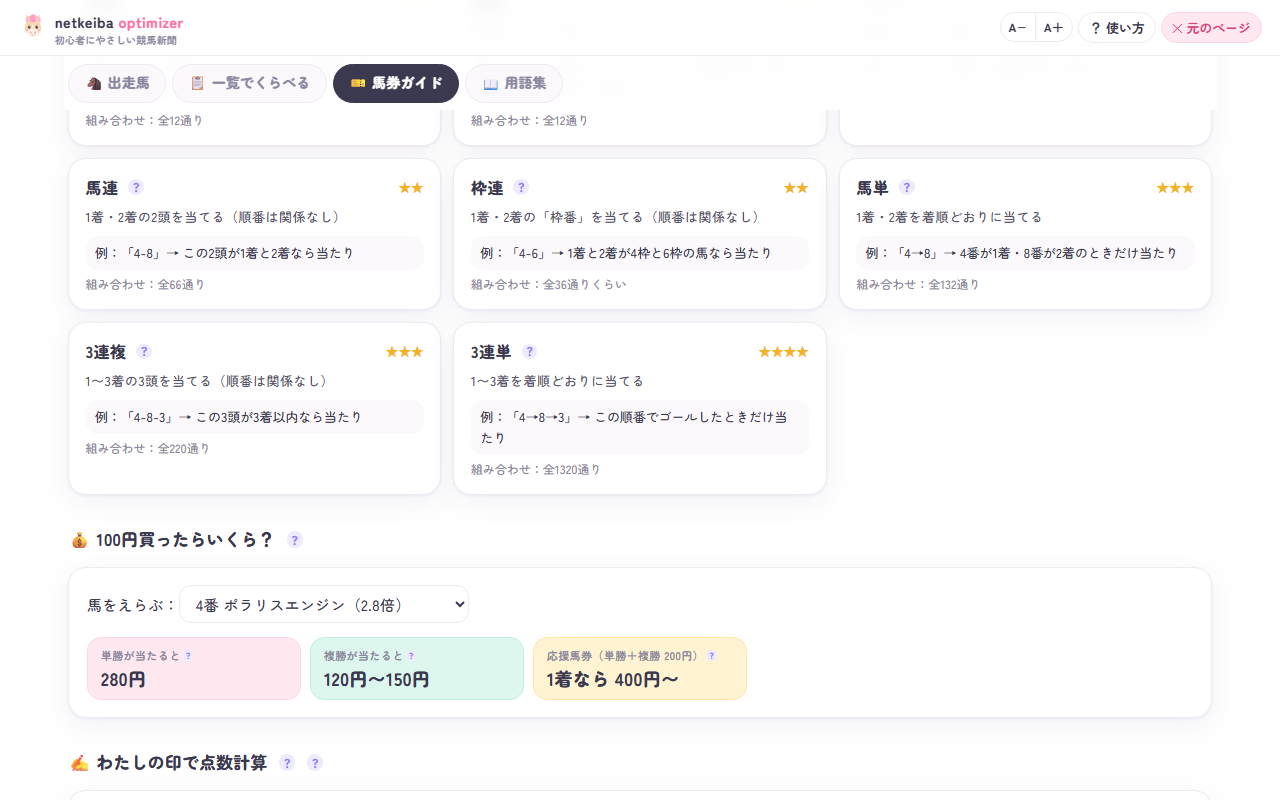Click help icon beside 応援馬券 label

tap(712, 656)
